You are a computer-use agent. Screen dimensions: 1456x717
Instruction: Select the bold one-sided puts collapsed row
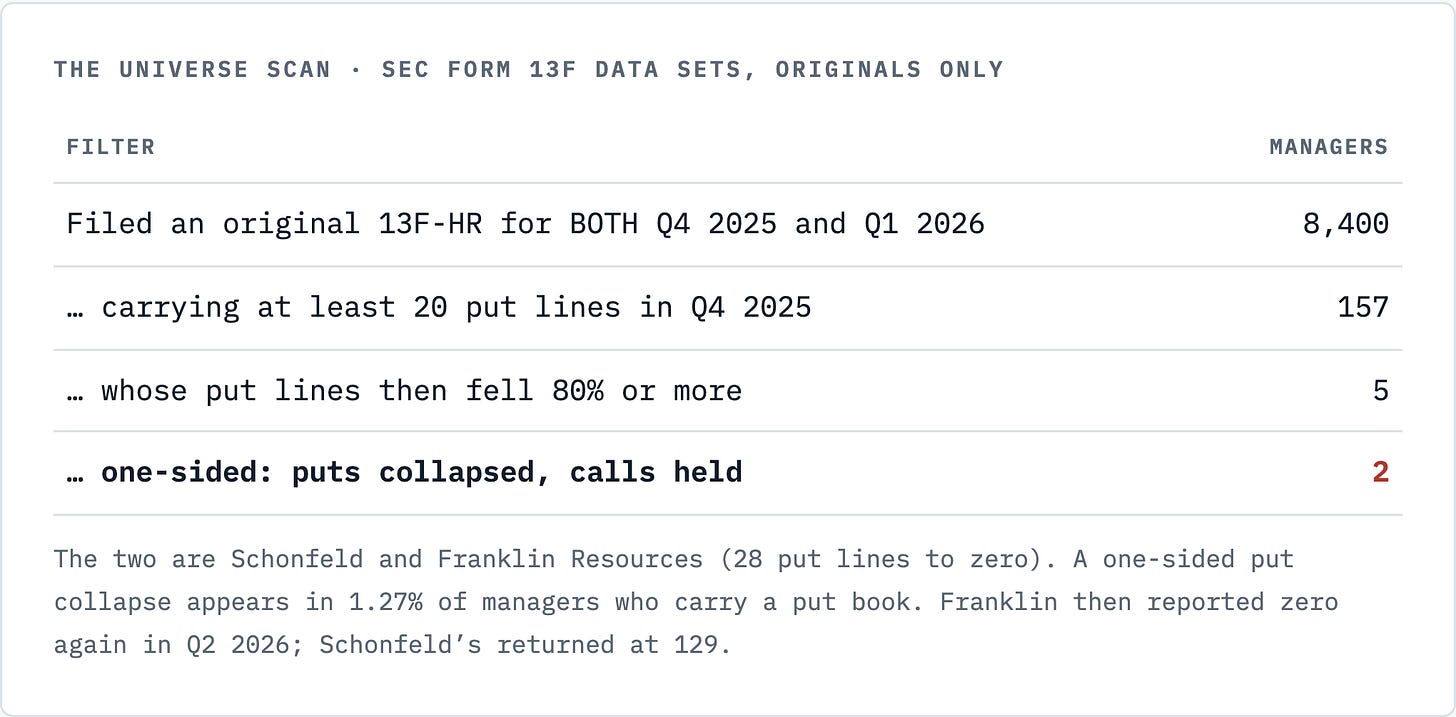[728, 473]
